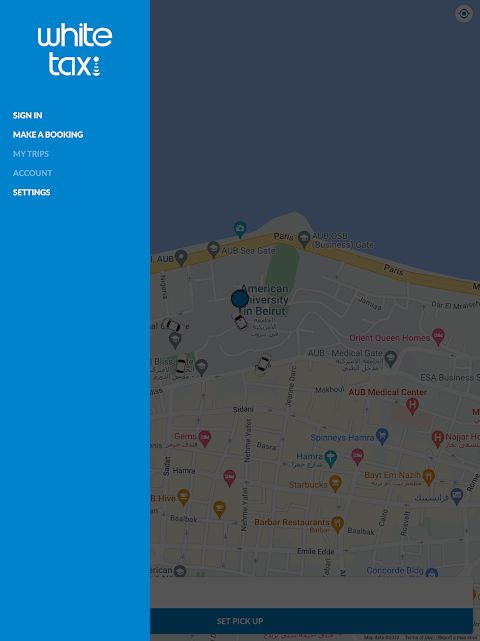Select the Concorde Bldg marker
Image resolution: width=480 pixels, height=641 pixels.
click(x=432, y=572)
